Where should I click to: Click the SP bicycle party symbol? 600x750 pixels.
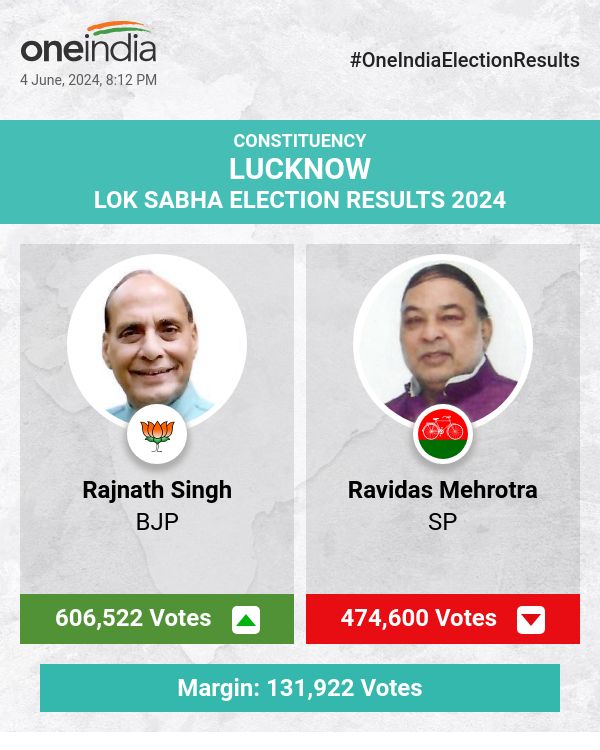pos(443,435)
